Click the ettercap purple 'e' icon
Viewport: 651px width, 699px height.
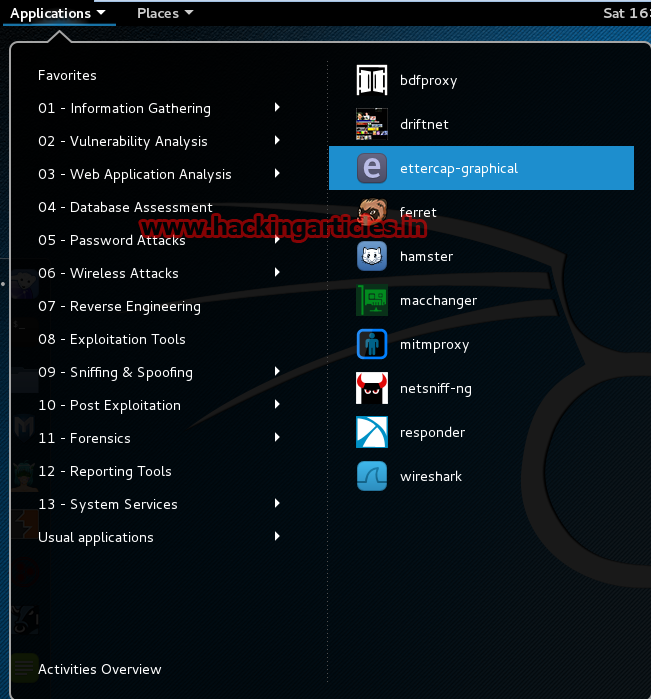372,168
